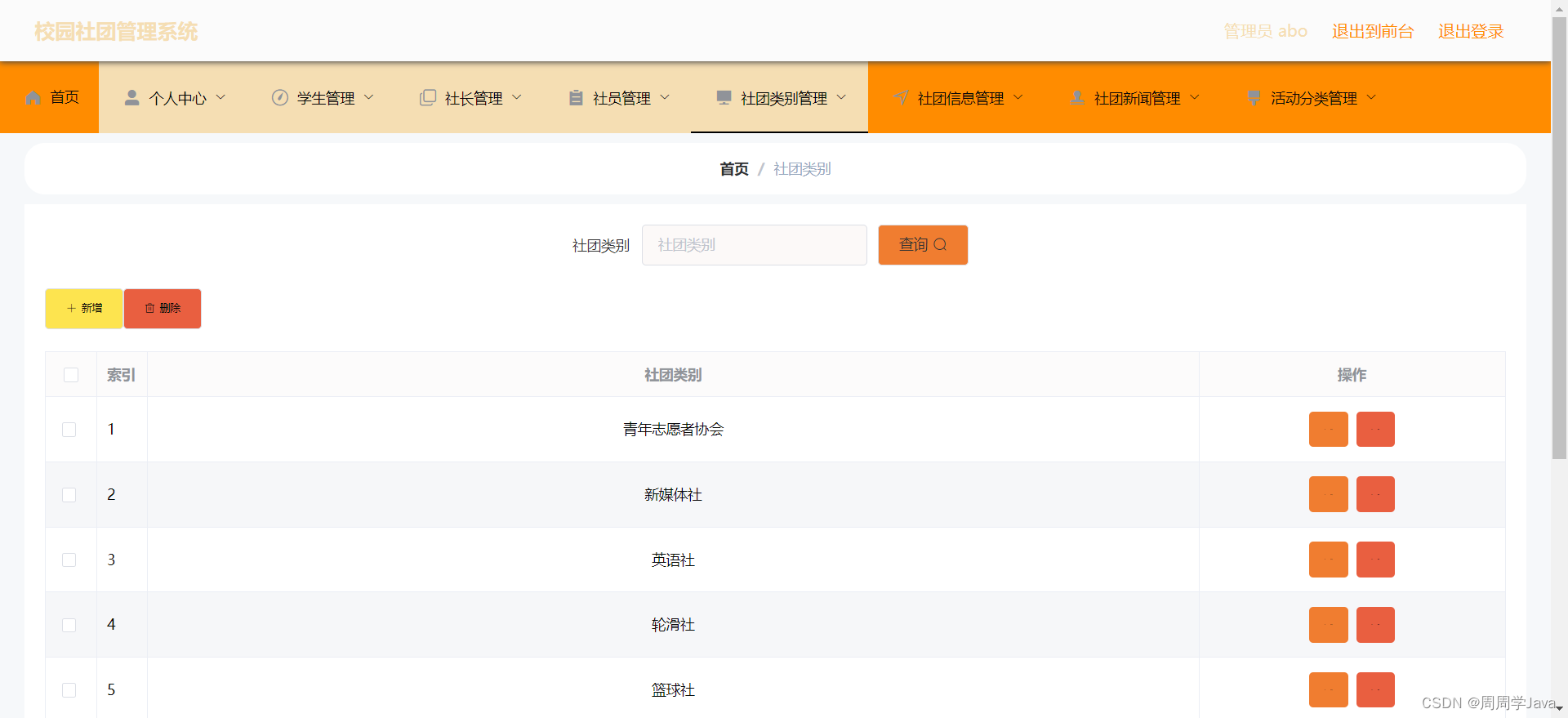Image resolution: width=1568 pixels, height=718 pixels.
Task: Click the compass icon for 学生管理
Action: [280, 98]
